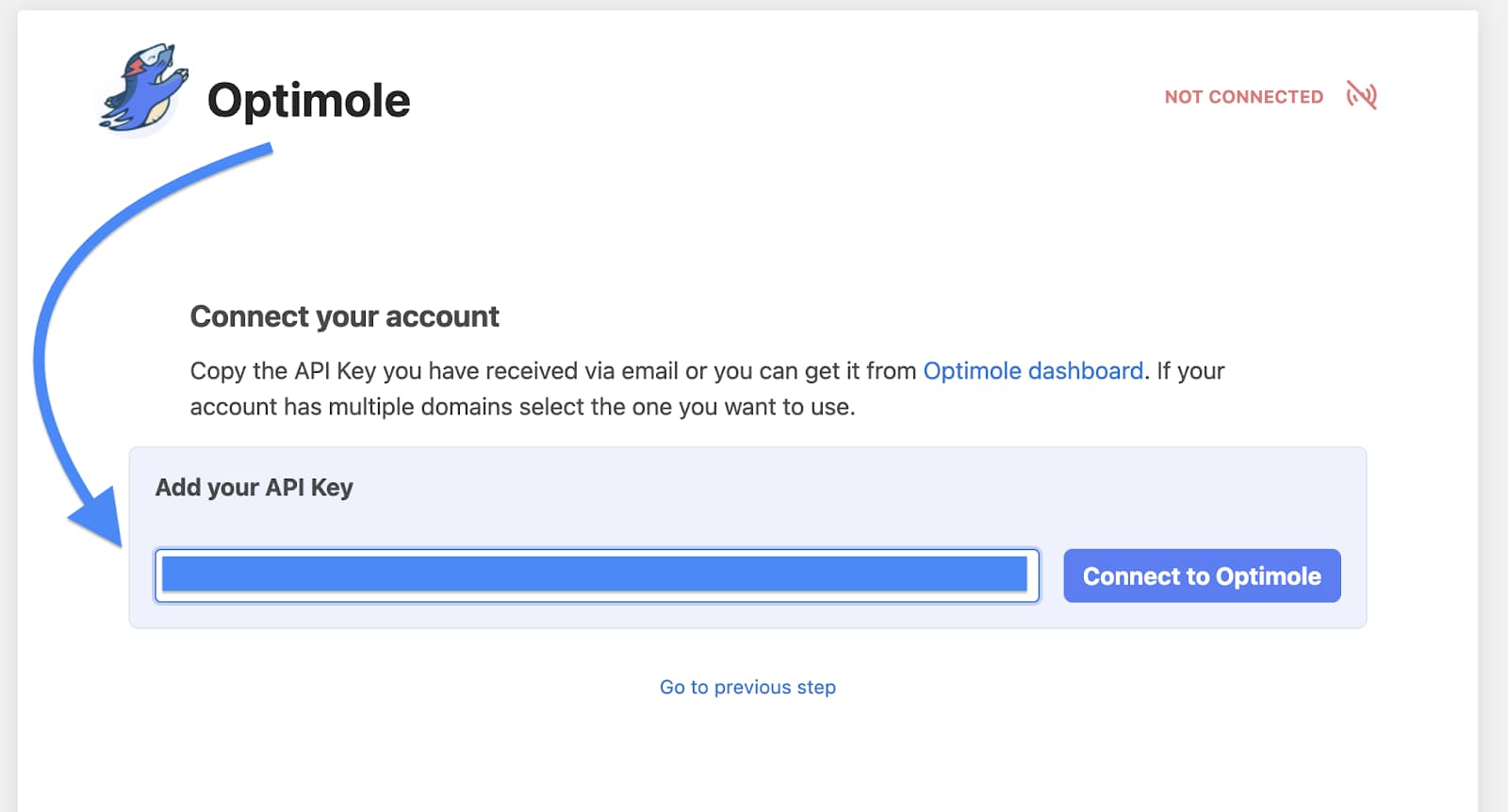Focus the API Key input field
Viewport: 1508px width, 812px height.
point(597,576)
